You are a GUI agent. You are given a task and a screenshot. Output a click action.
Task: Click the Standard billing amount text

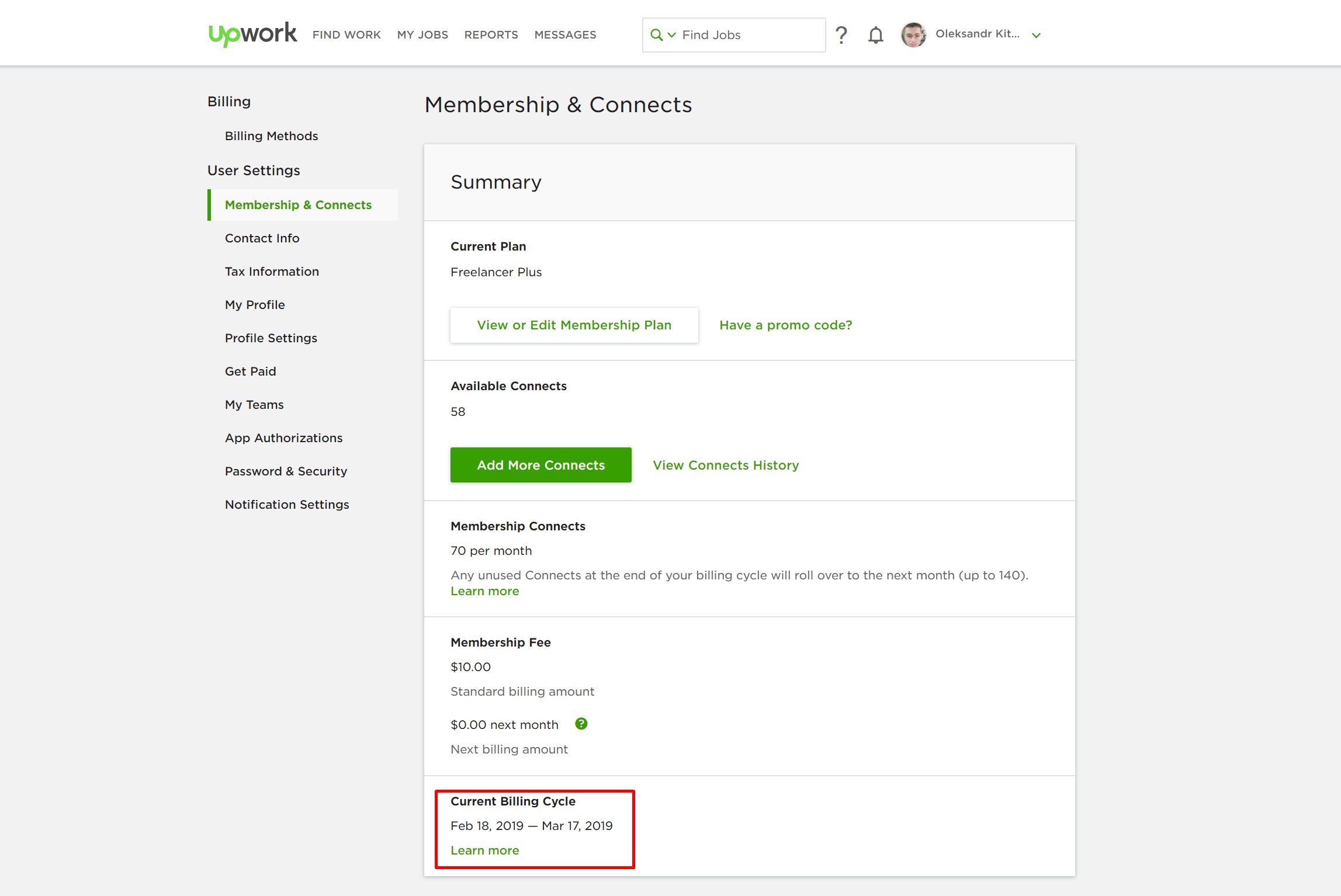point(522,692)
